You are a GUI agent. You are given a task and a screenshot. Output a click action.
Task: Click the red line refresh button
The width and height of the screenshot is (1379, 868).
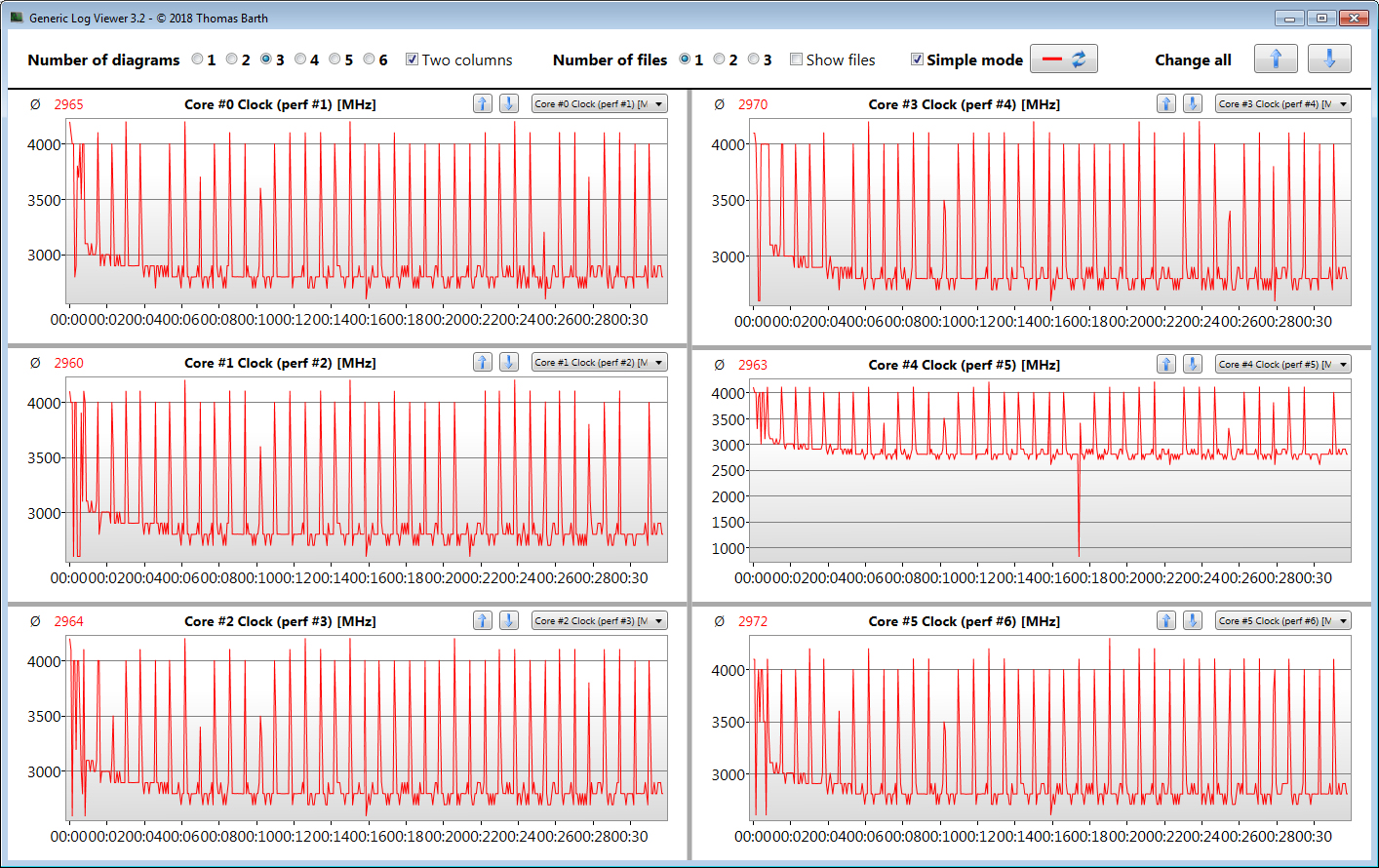click(x=1064, y=59)
